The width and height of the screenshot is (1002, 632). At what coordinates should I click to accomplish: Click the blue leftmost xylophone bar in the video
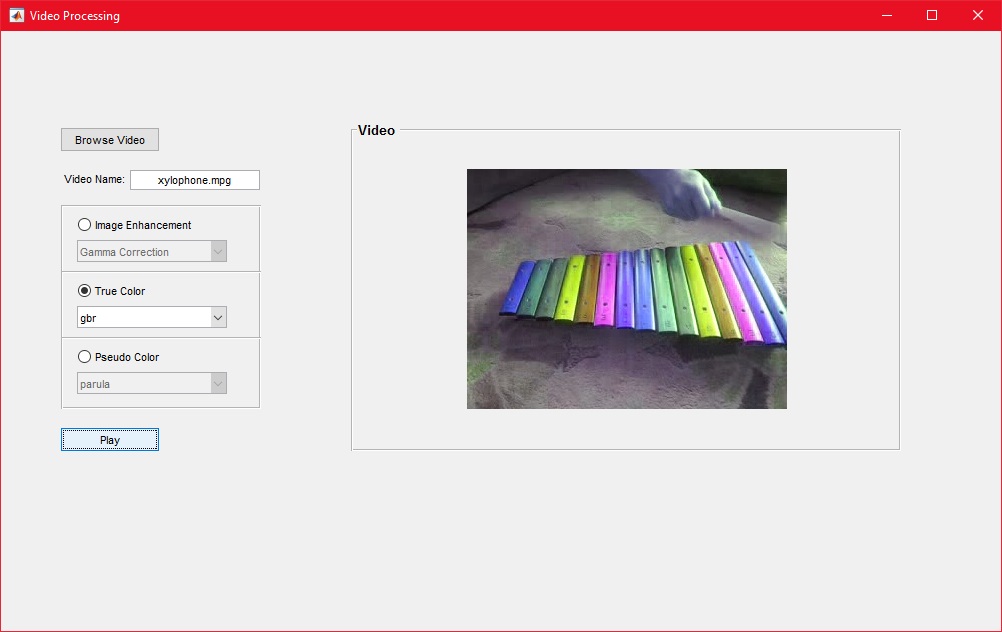(518, 289)
